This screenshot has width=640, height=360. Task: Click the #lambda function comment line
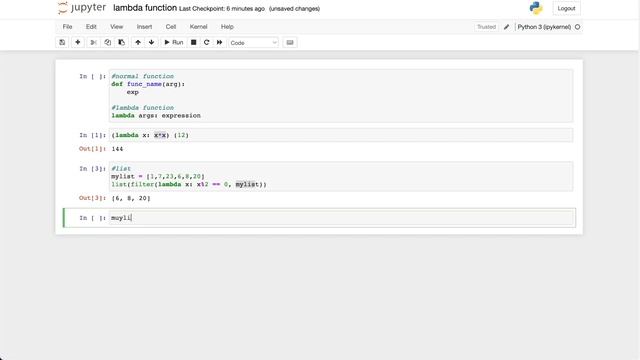pos(142,108)
